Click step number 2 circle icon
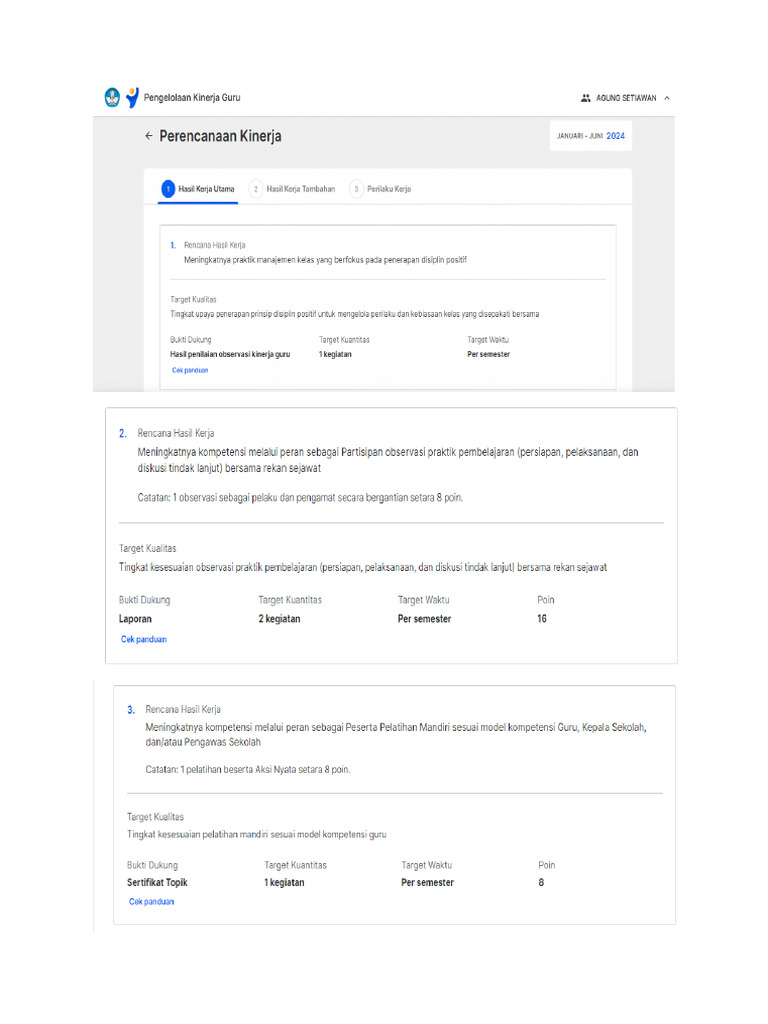The image size is (768, 1024). tap(256, 189)
